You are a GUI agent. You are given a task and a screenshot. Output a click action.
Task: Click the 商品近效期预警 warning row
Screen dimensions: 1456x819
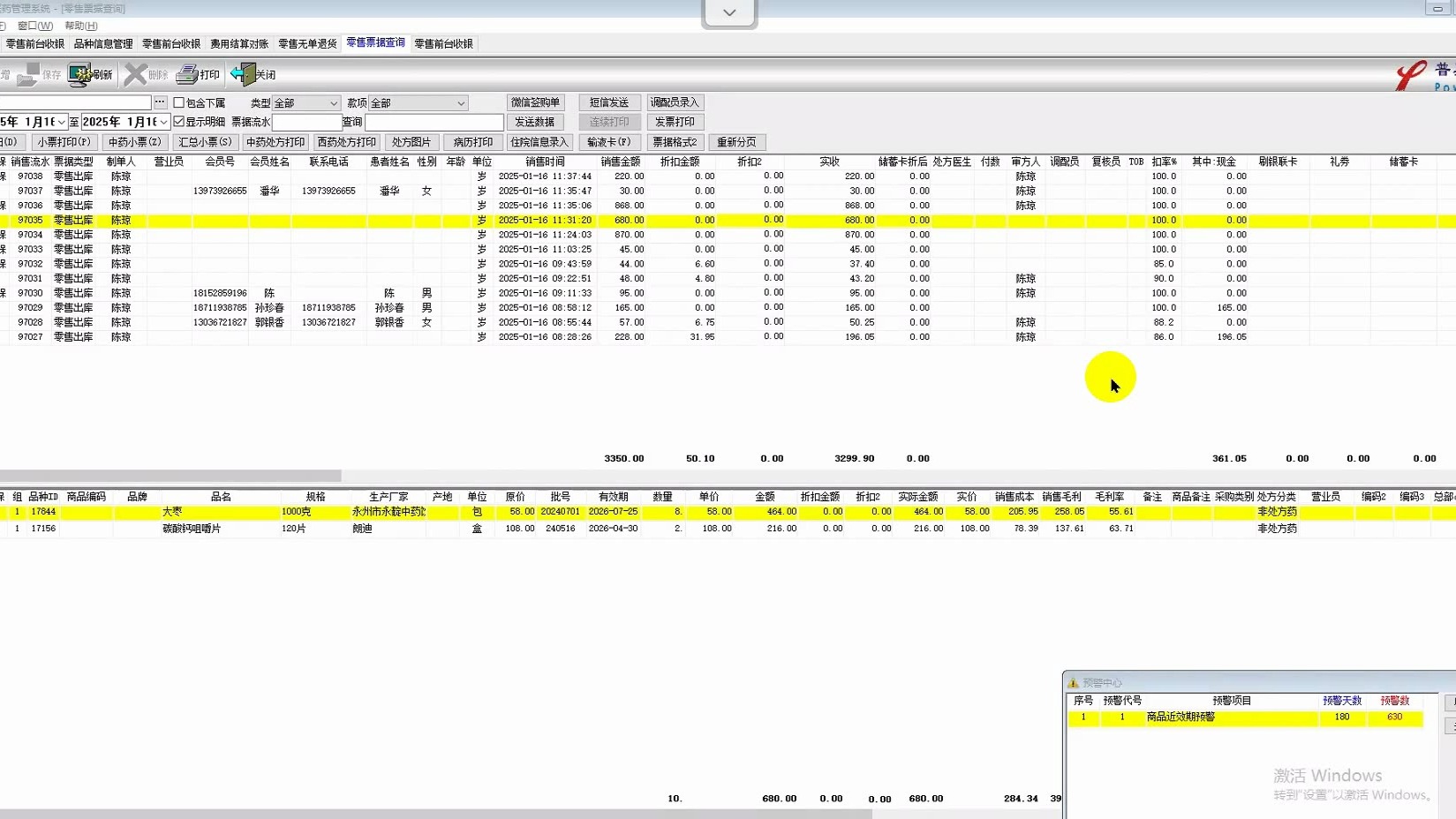coord(1245,718)
